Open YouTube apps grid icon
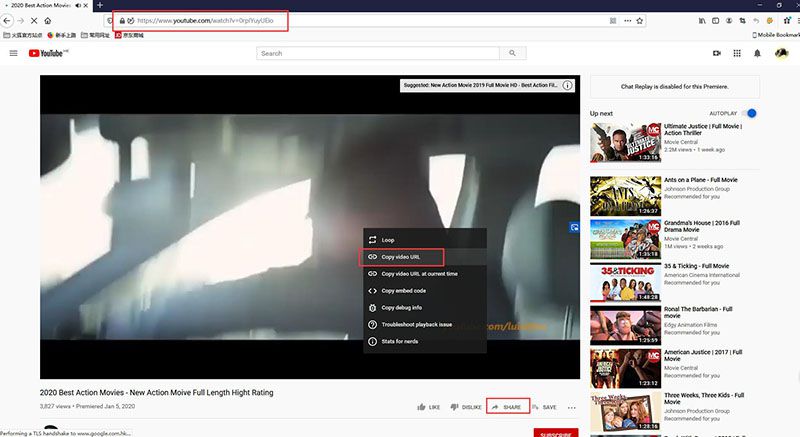800x437 pixels. [x=737, y=53]
